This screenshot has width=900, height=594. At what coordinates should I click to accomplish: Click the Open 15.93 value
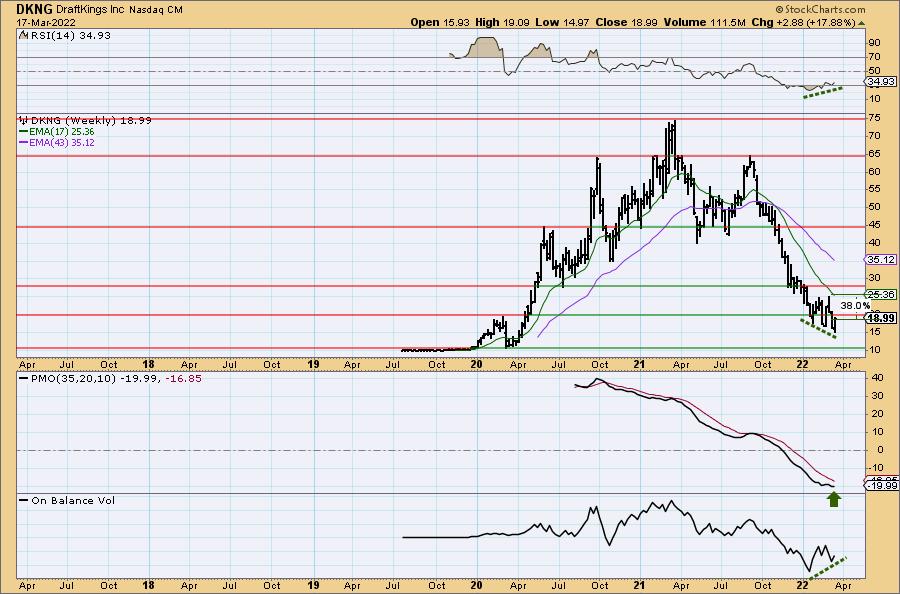(x=440, y=22)
